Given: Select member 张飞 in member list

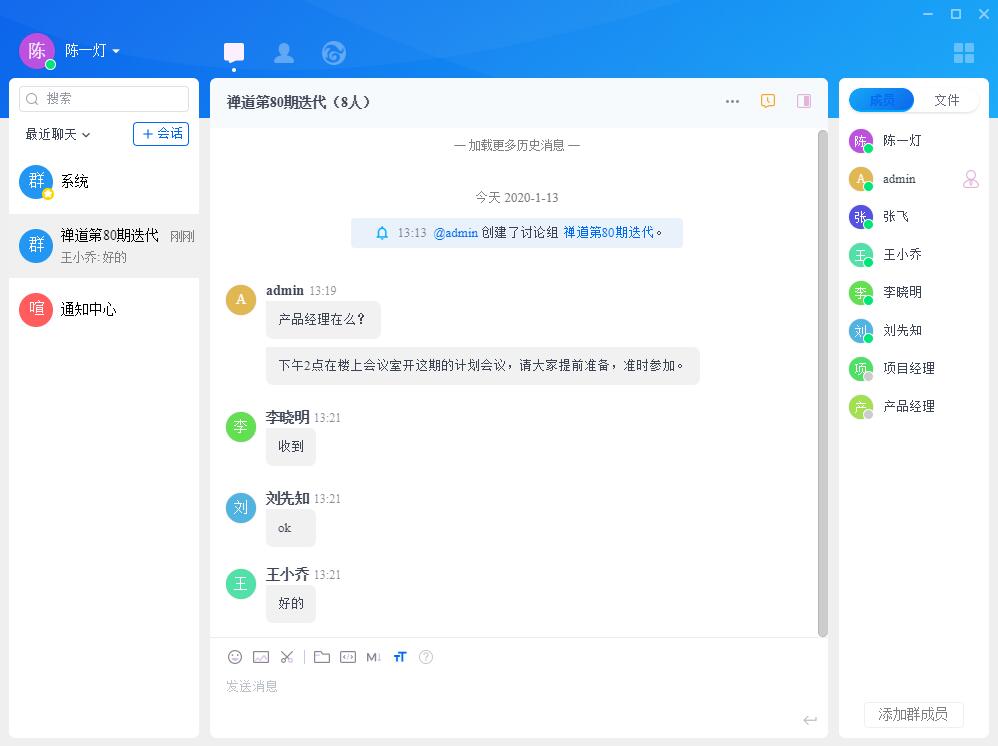Looking at the screenshot, I should [x=913, y=216].
